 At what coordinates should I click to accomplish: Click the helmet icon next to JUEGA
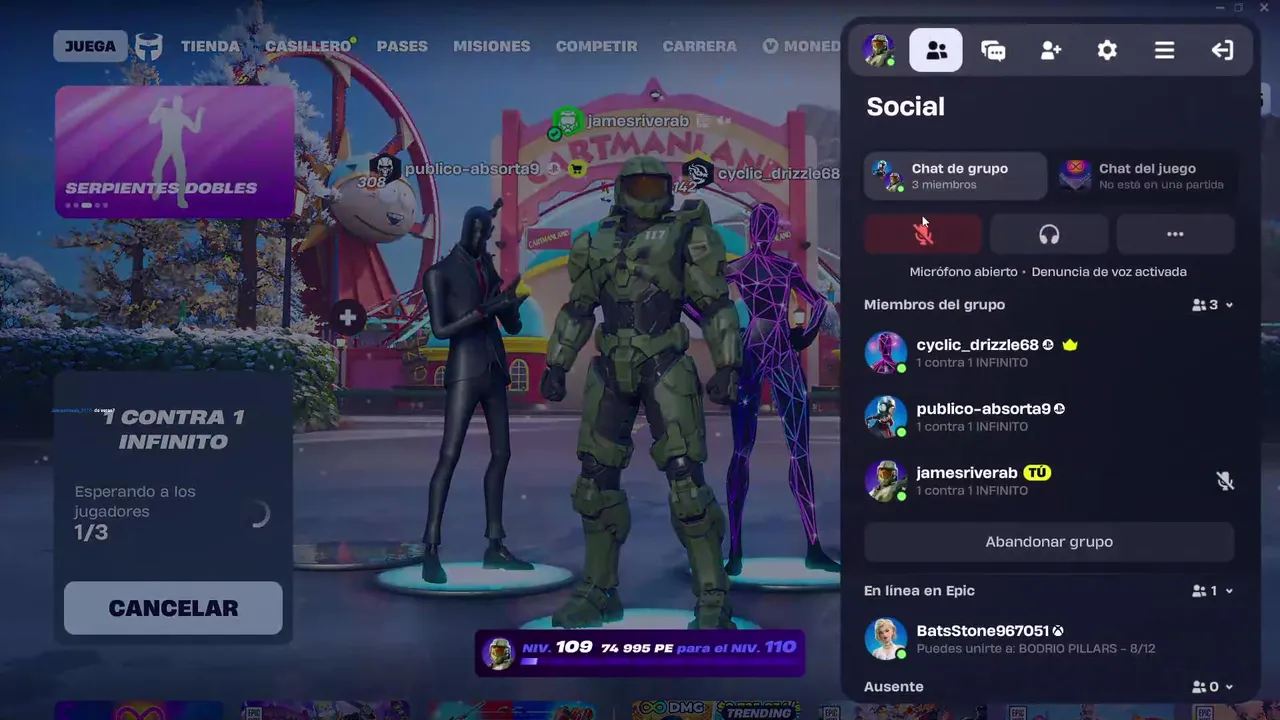[x=149, y=47]
